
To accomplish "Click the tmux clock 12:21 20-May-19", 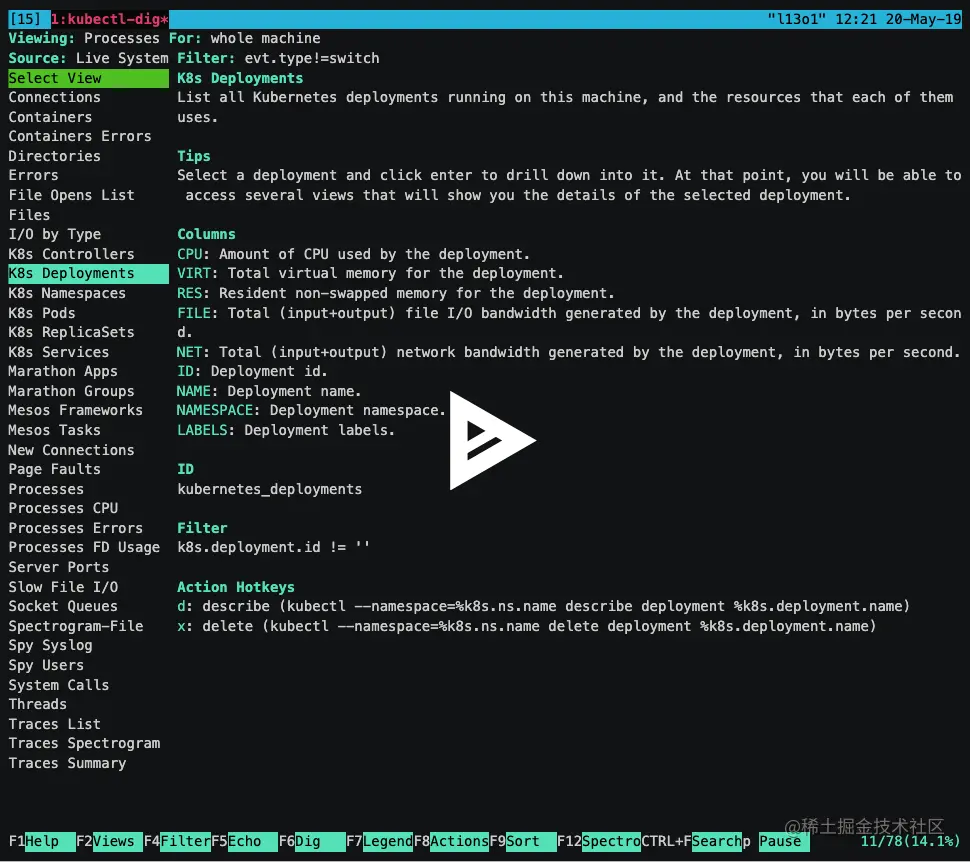I will (x=898, y=19).
